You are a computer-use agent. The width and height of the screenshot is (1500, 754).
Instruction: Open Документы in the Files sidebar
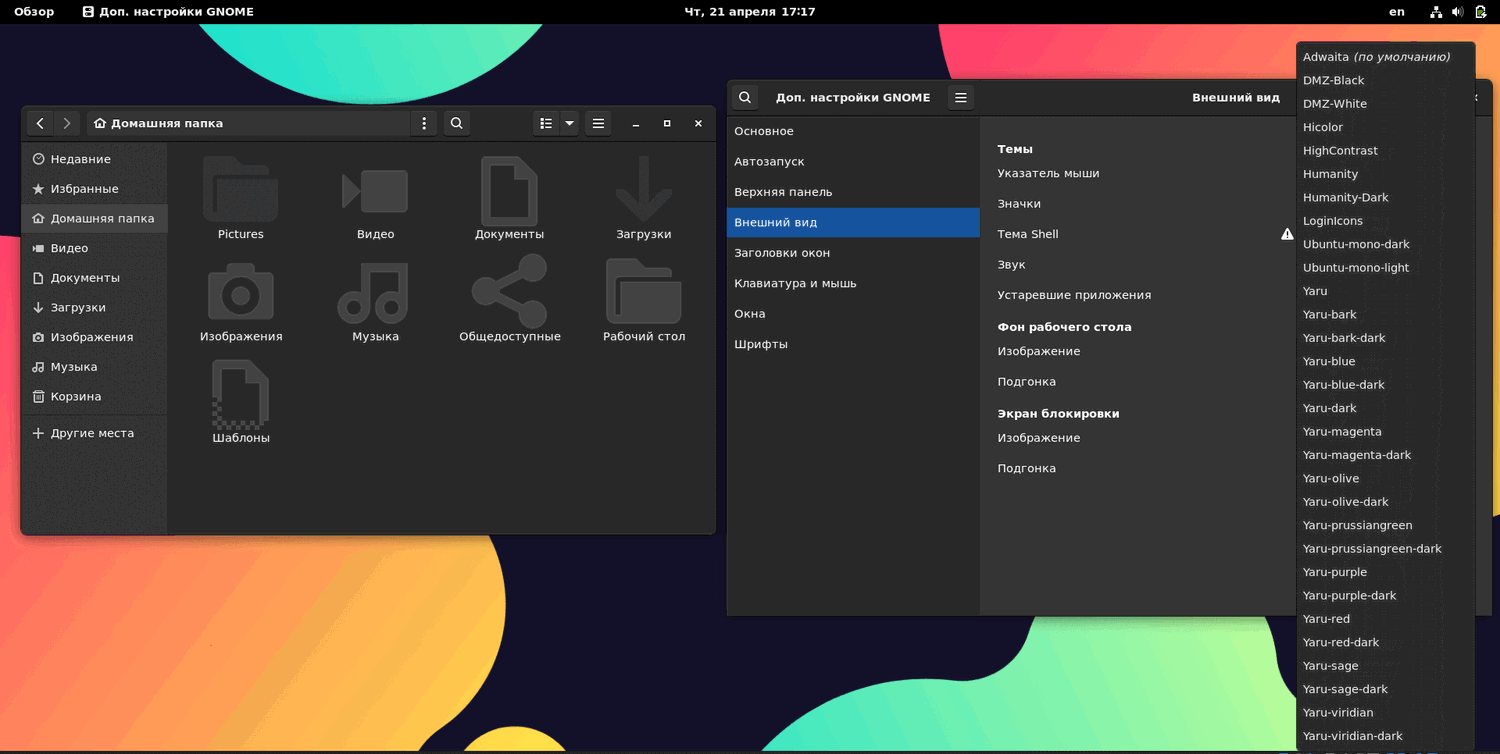click(94, 278)
